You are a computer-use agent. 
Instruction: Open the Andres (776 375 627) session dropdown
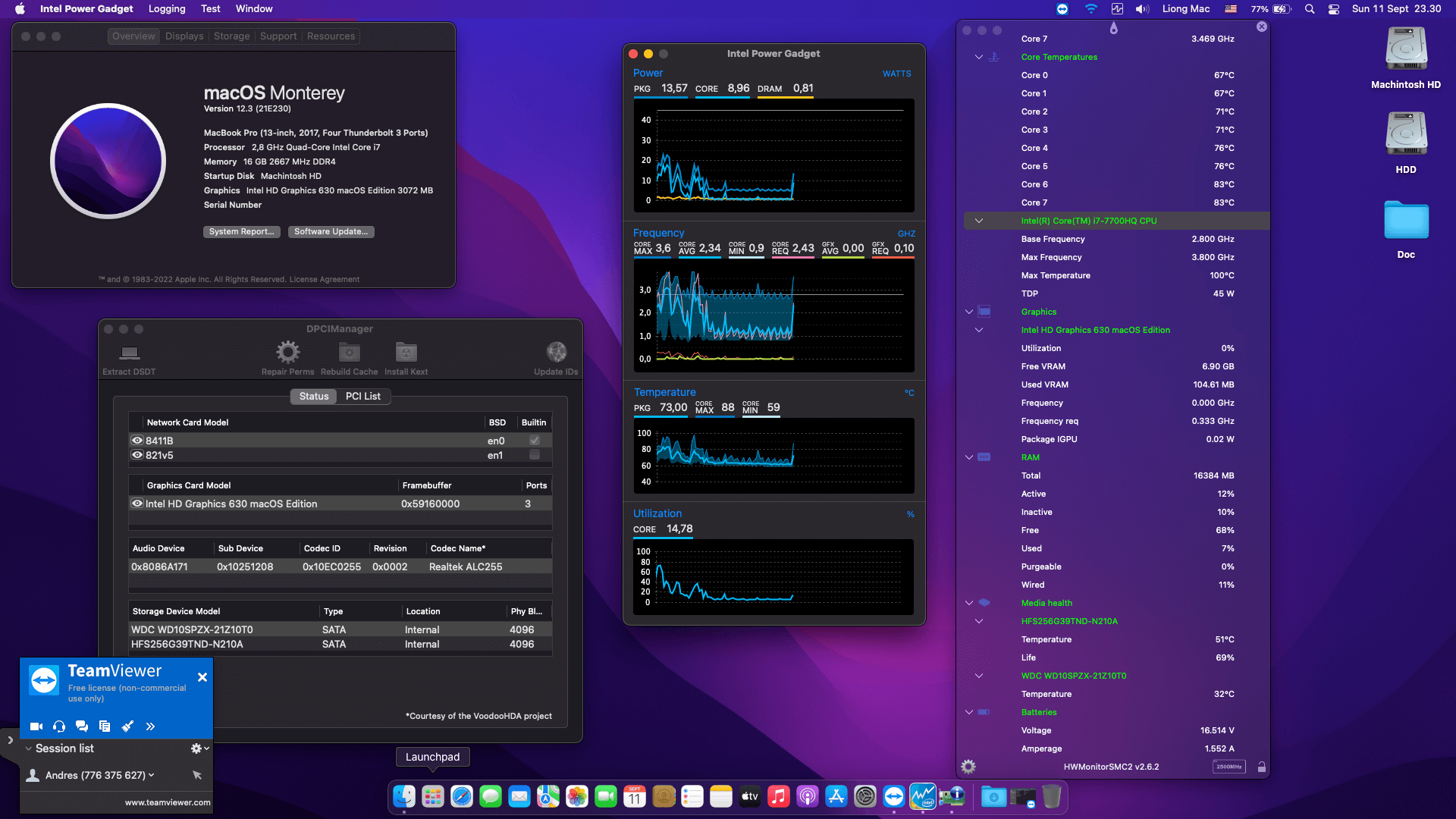click(x=152, y=775)
